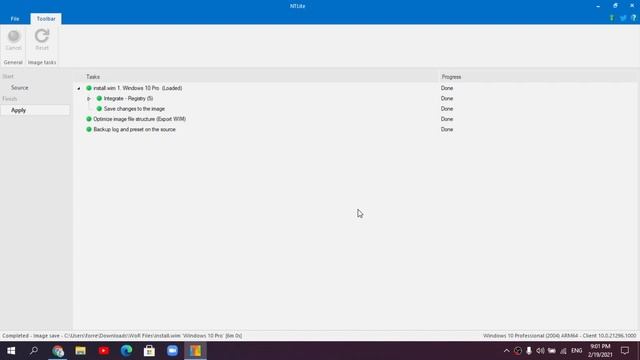
Task: Click Done progress for Backup log row
Action: click(447, 129)
